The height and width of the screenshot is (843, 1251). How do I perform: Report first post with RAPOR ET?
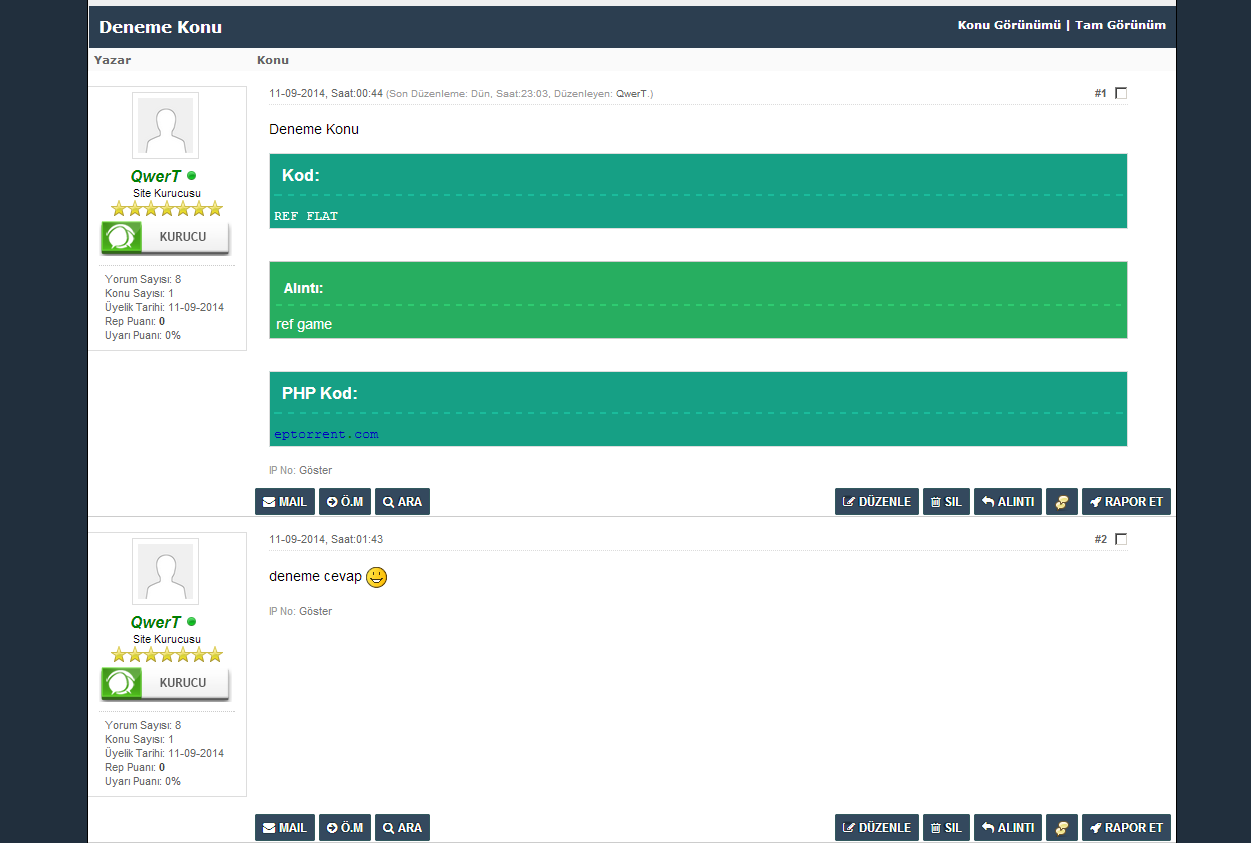point(1126,502)
